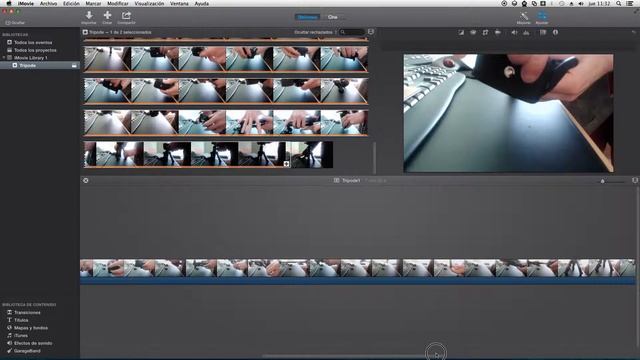Select the cropping tool in adjustments bar

[x=485, y=32]
